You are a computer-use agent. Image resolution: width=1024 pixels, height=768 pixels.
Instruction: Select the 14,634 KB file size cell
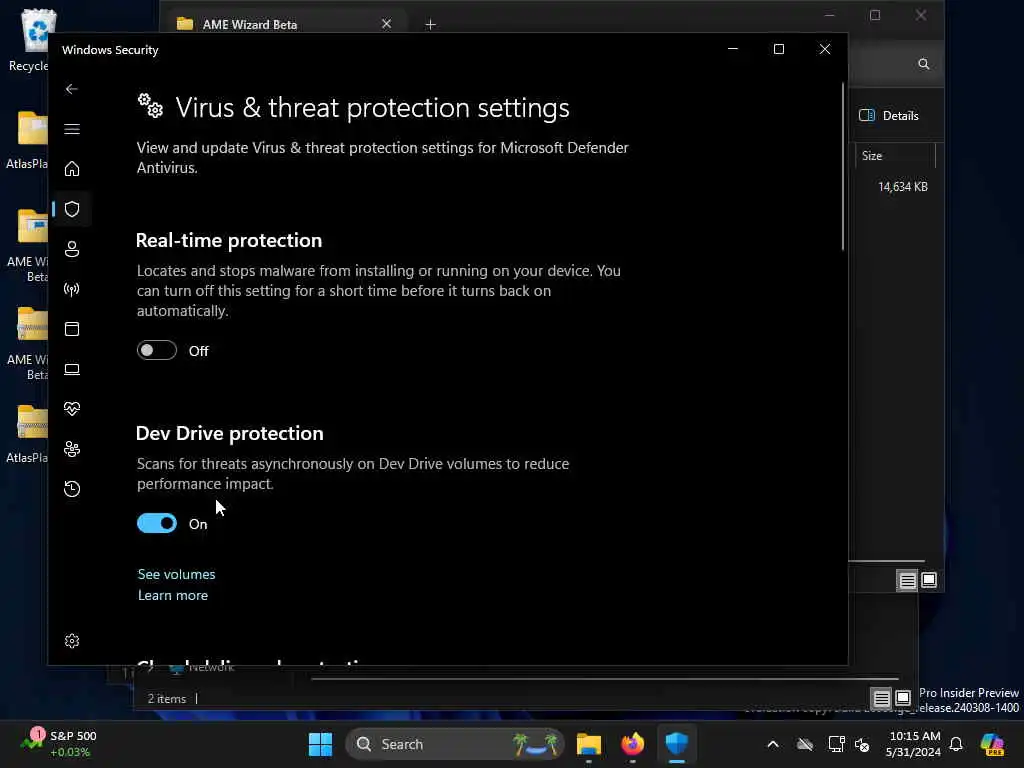point(903,187)
